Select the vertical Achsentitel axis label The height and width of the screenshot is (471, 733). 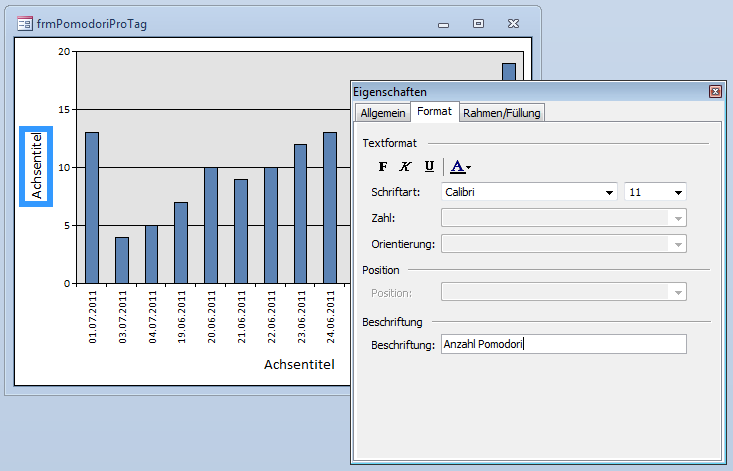[x=37, y=166]
